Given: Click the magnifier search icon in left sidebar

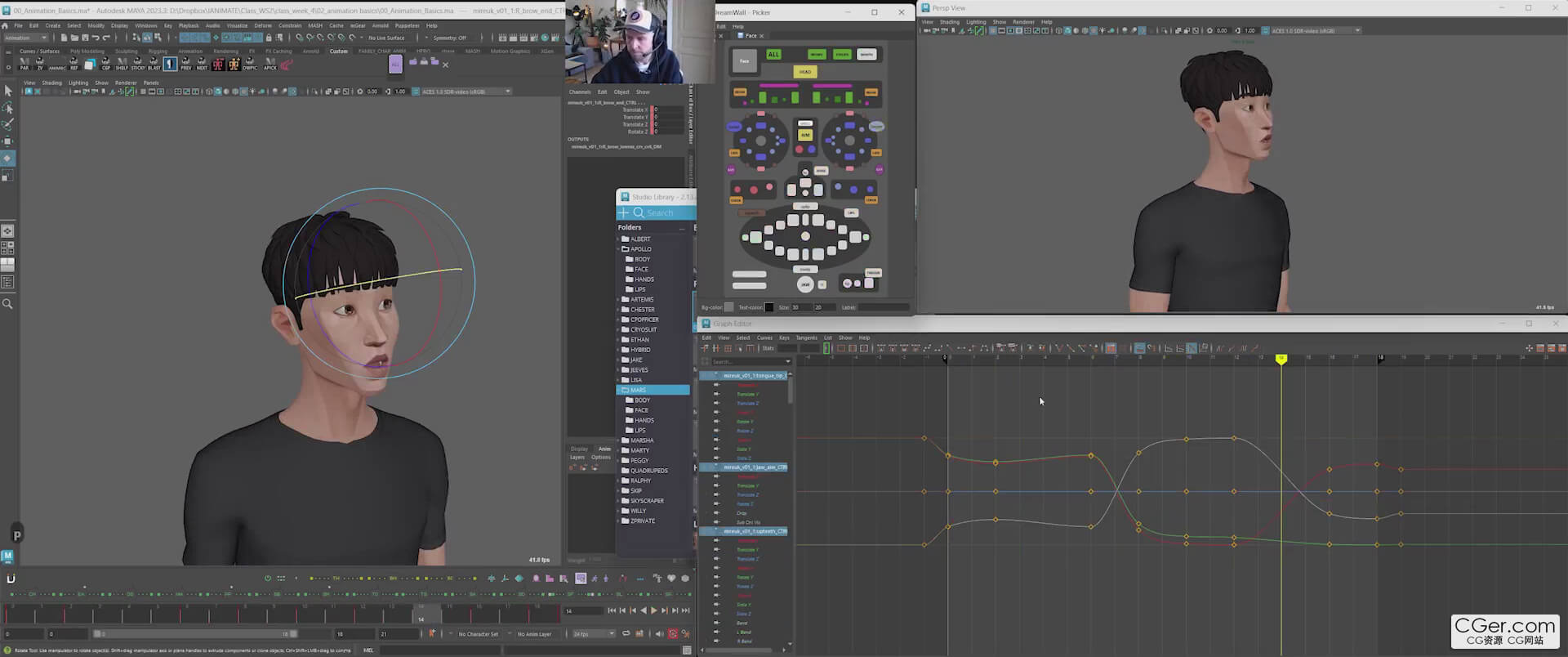Looking at the screenshot, I should [x=7, y=304].
